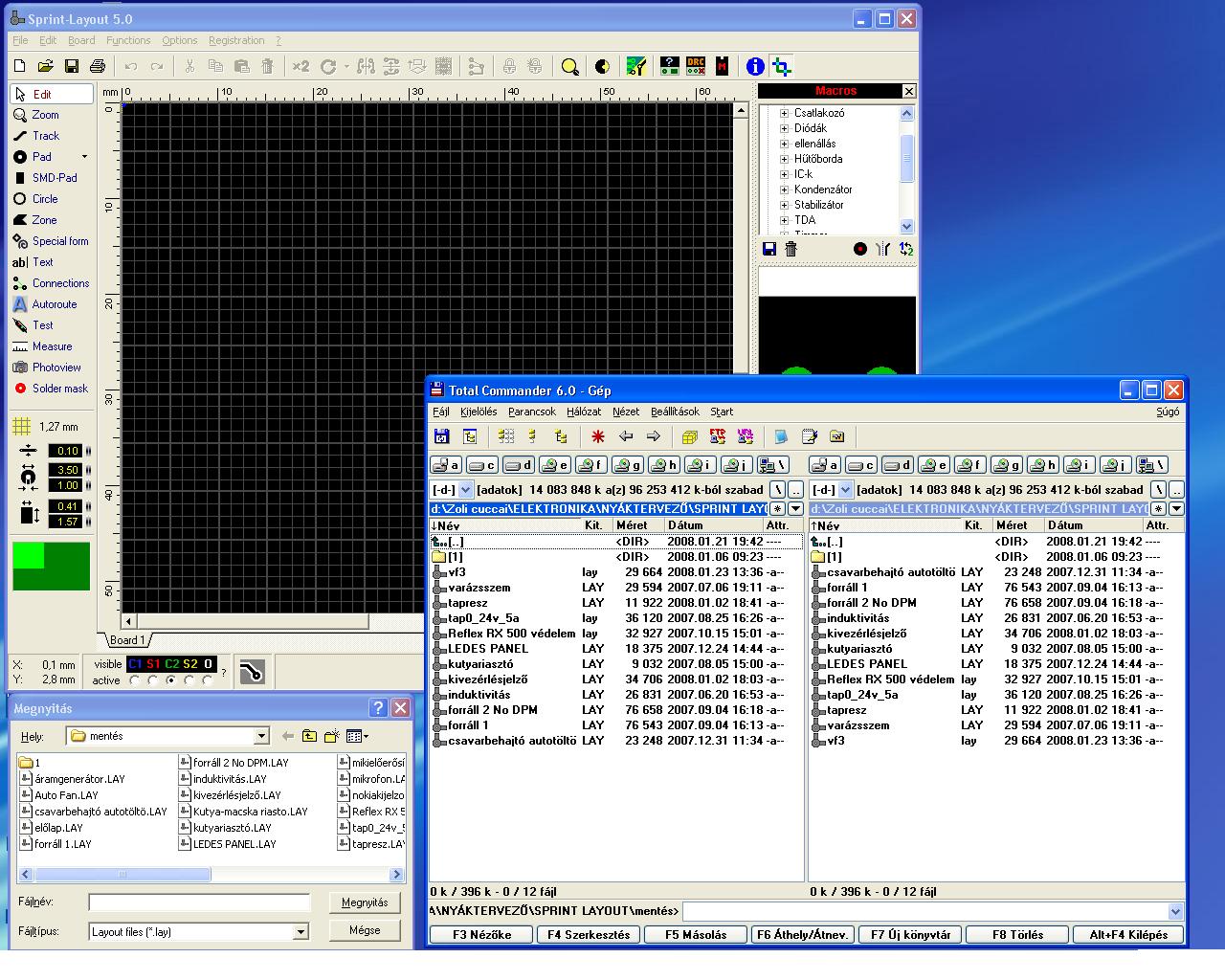Open the Fájltípus file type dropdown
1225x980 pixels.
pyautogui.click(x=301, y=931)
